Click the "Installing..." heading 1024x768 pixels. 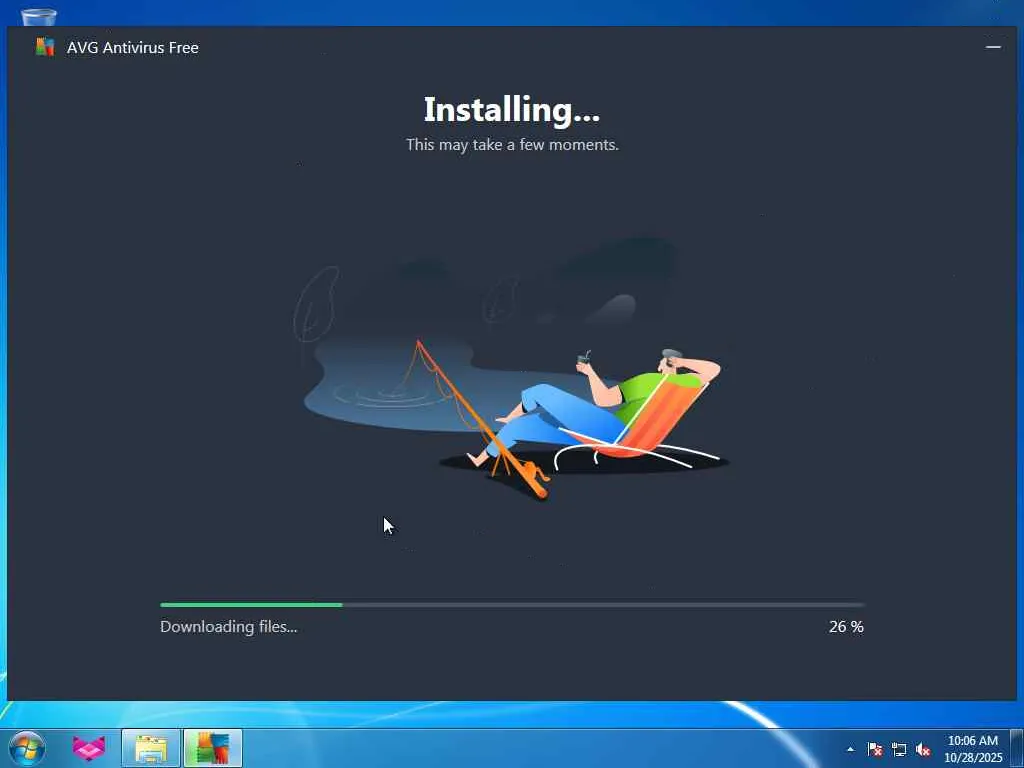click(511, 110)
